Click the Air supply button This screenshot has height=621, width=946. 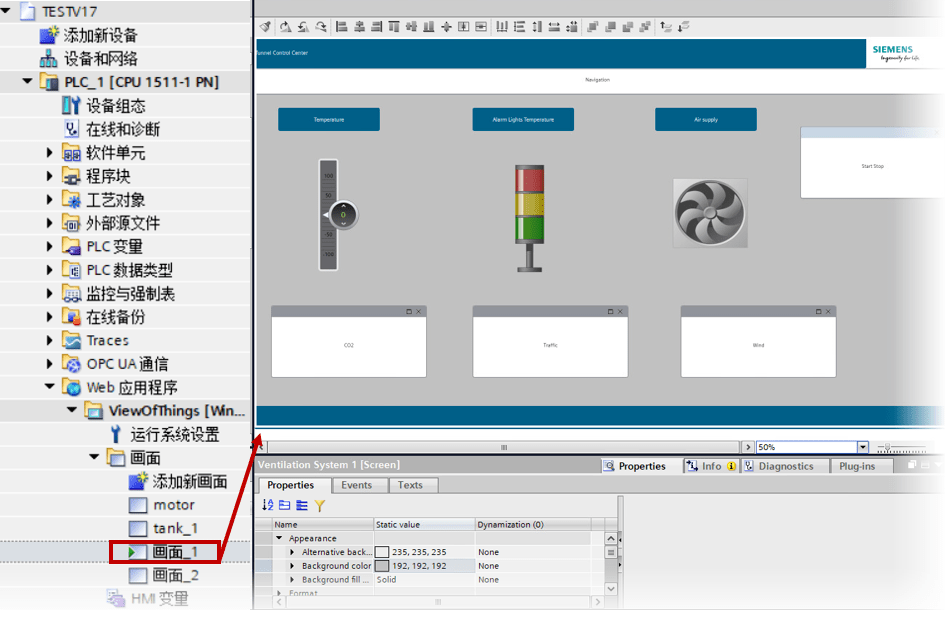tap(706, 119)
